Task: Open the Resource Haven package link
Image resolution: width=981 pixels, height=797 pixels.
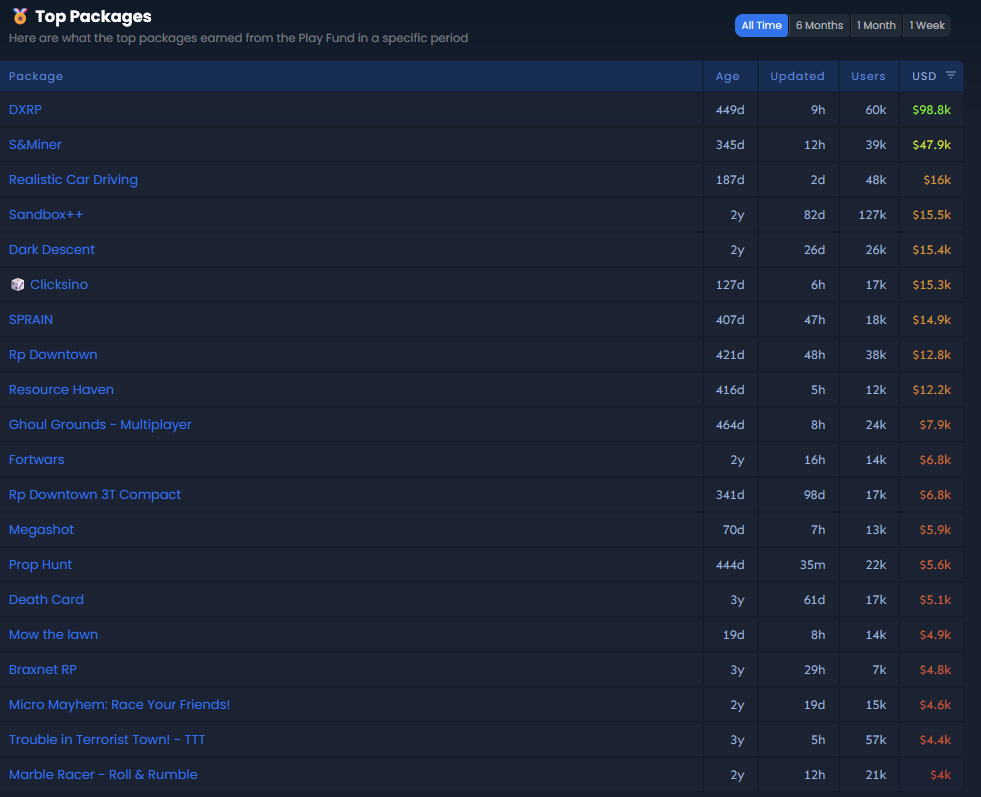Action: point(61,390)
